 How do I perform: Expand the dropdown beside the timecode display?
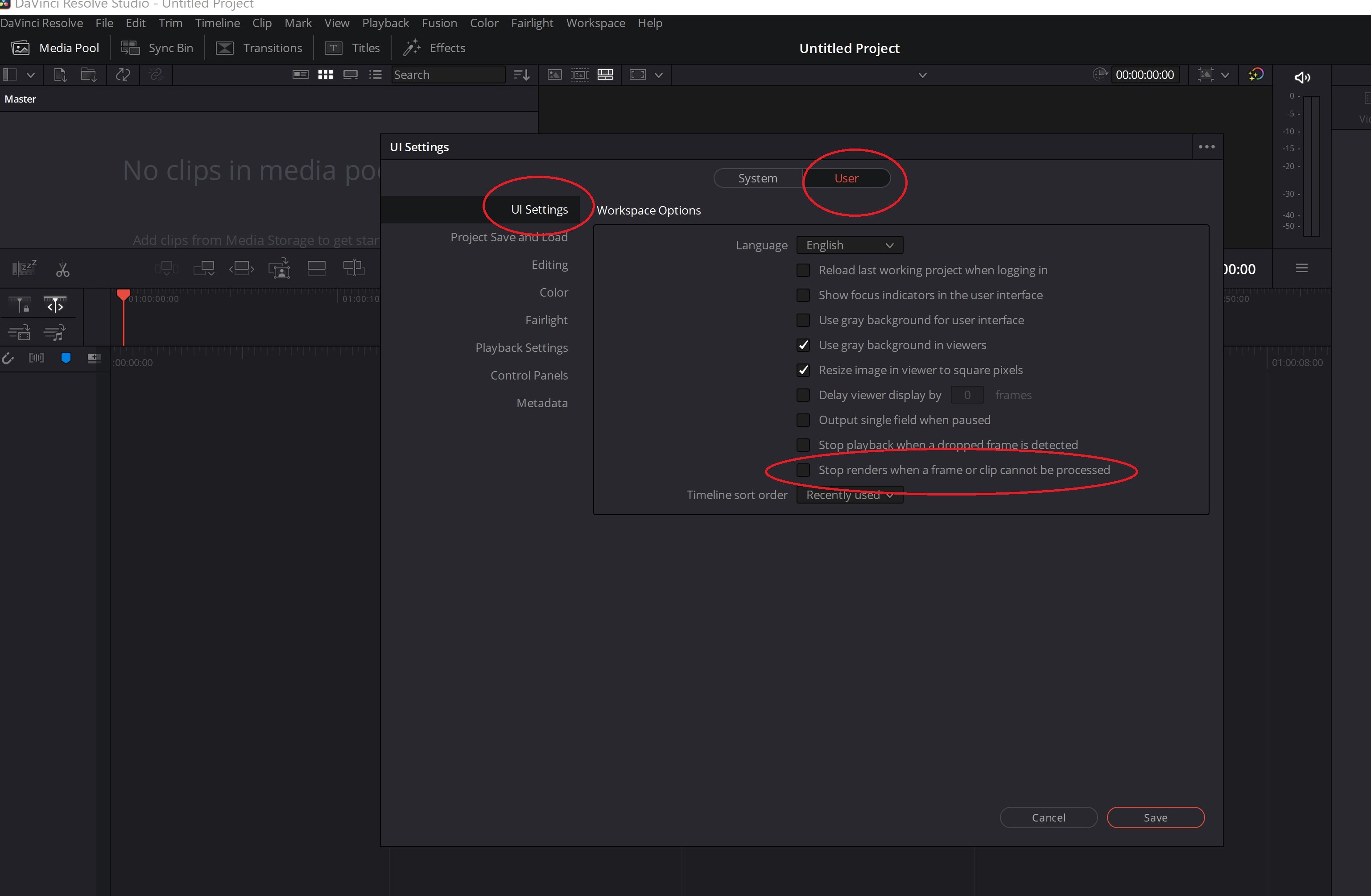(1225, 75)
